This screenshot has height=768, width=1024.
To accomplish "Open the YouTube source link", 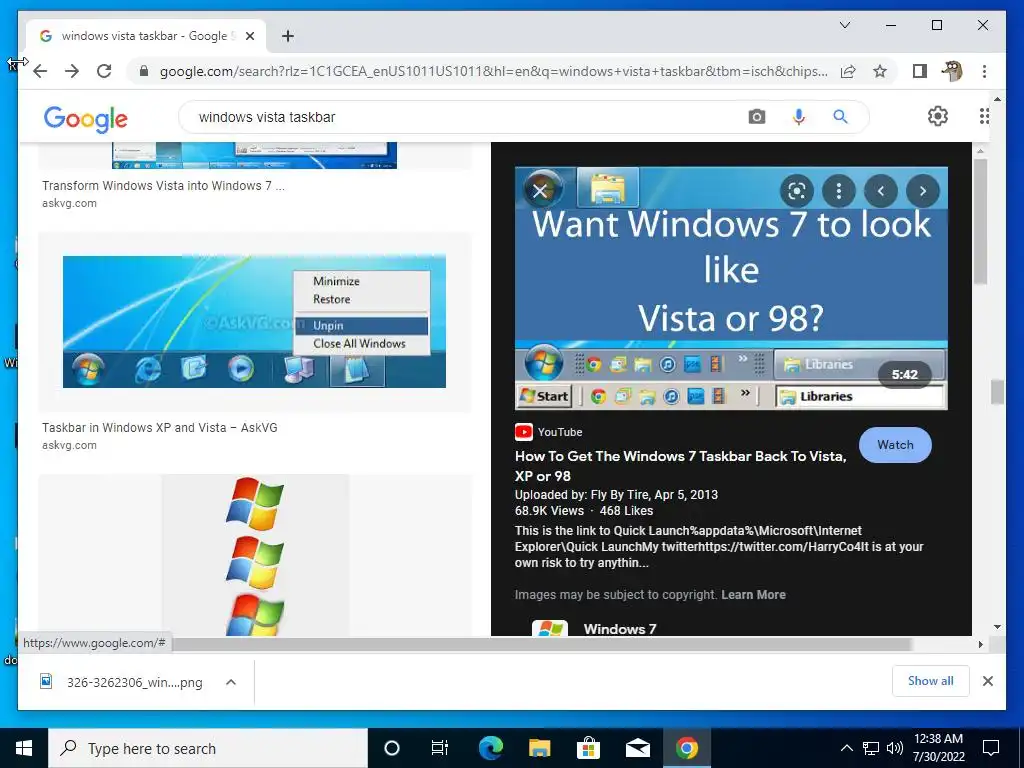I will coord(549,432).
